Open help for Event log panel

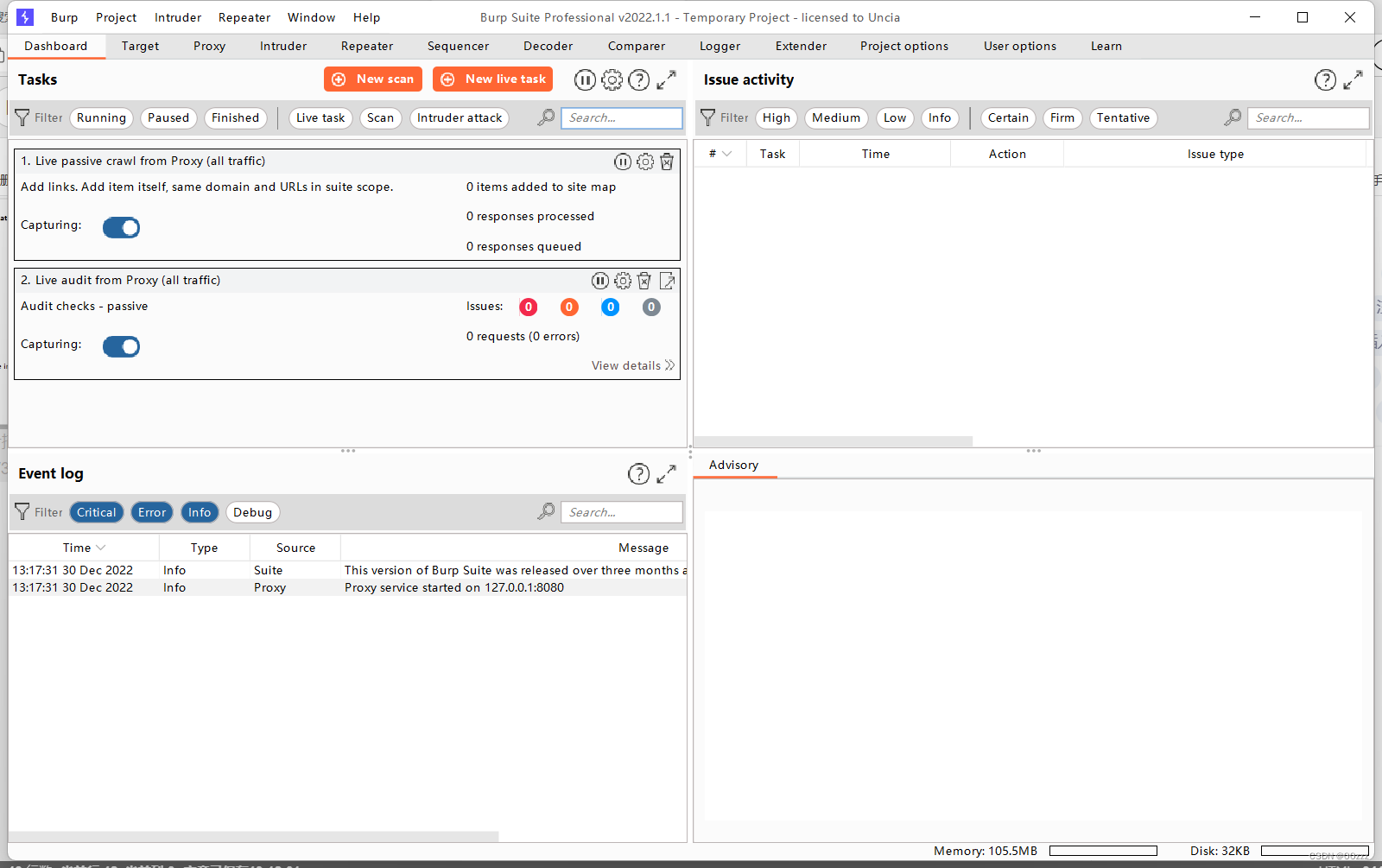tap(638, 473)
